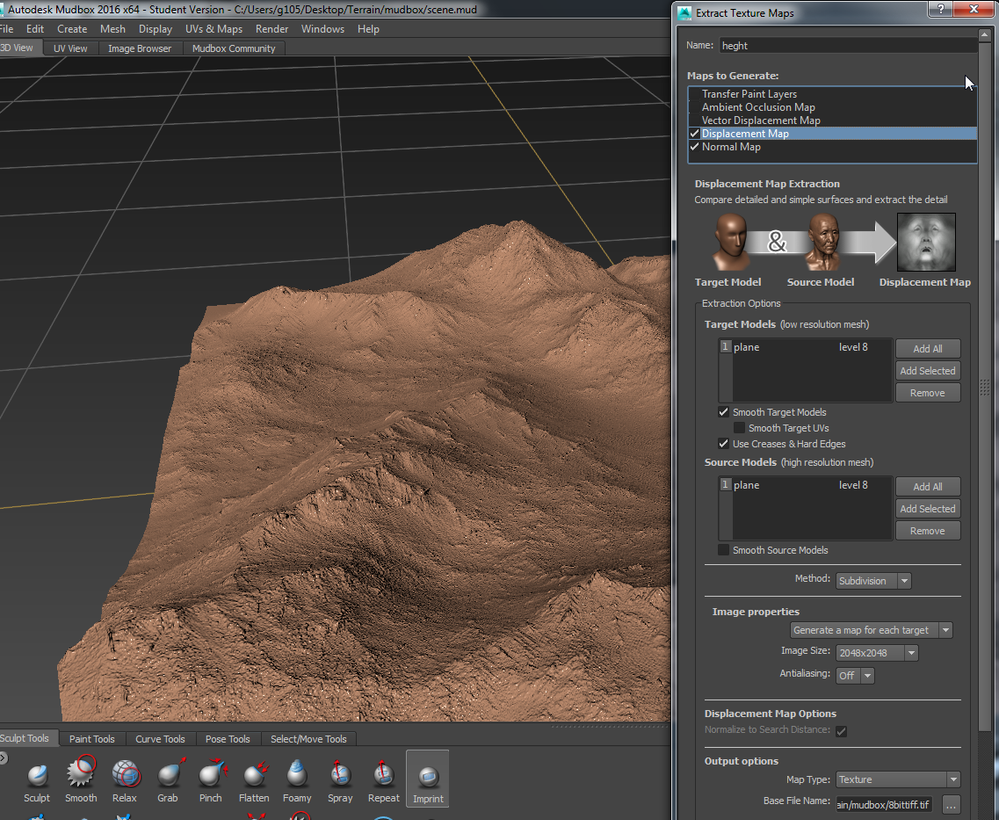Click Add All for Target Models
The height and width of the screenshot is (820, 999).
tap(927, 348)
